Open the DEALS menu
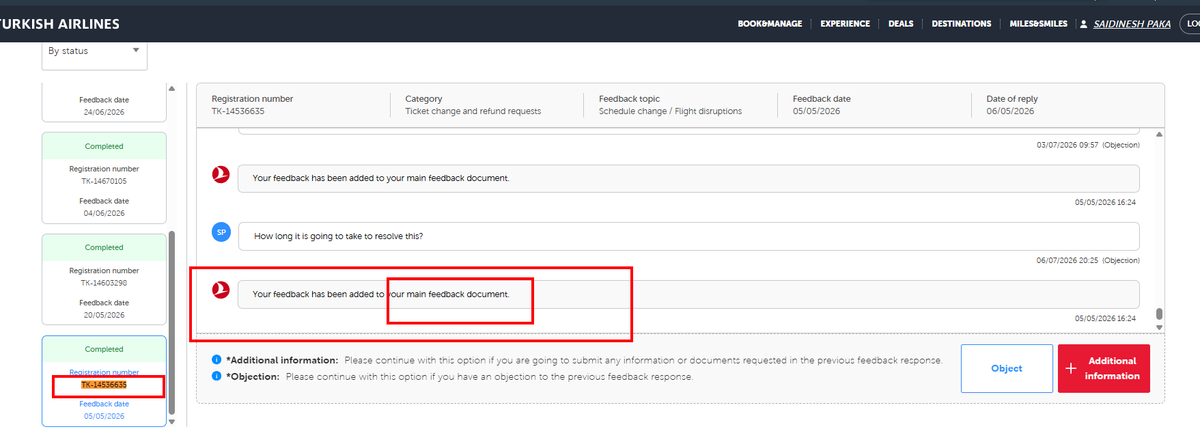Image resolution: width=1200 pixels, height=442 pixels. click(900, 24)
